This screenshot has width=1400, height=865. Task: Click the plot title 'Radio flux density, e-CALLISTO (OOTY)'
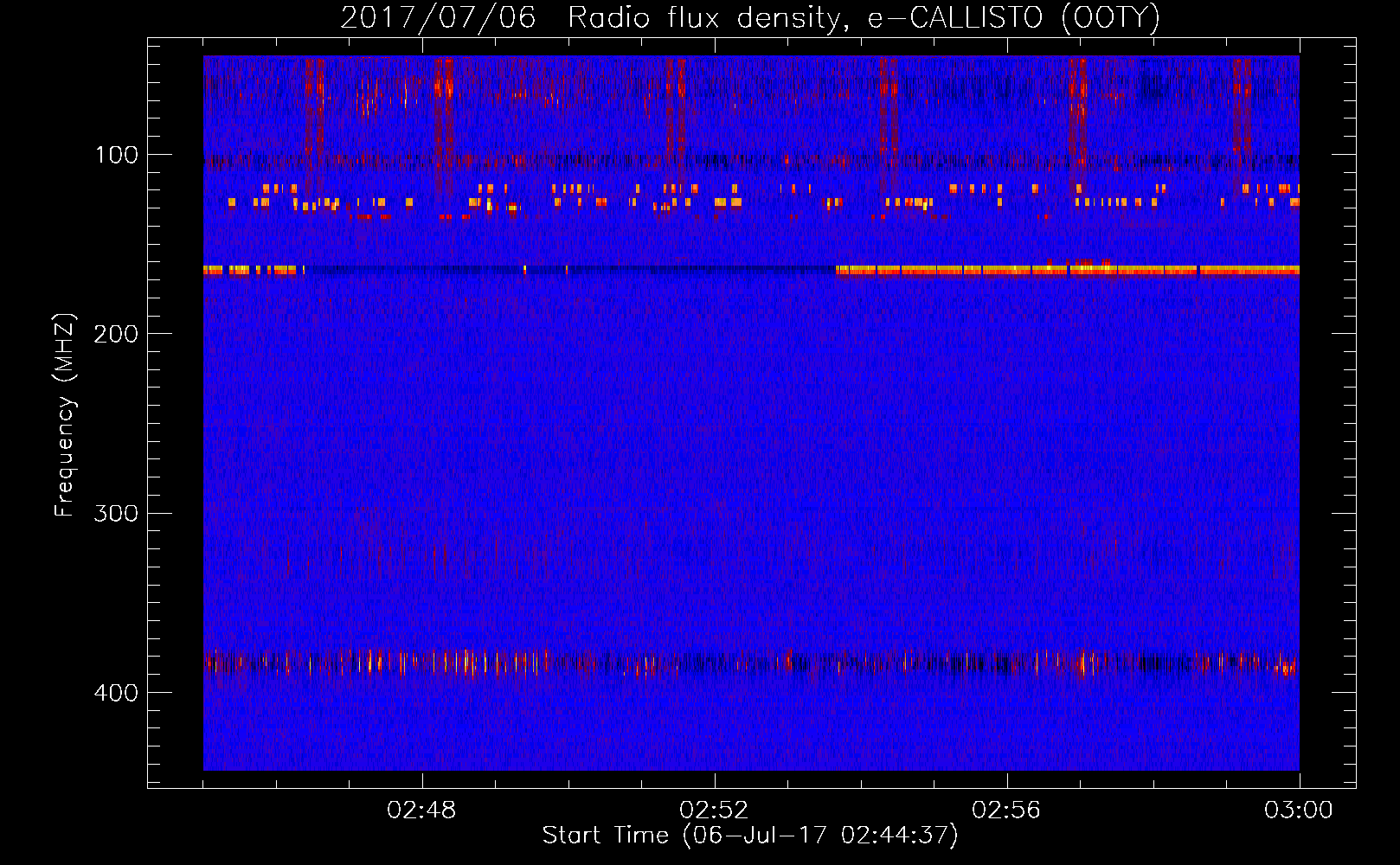864,18
